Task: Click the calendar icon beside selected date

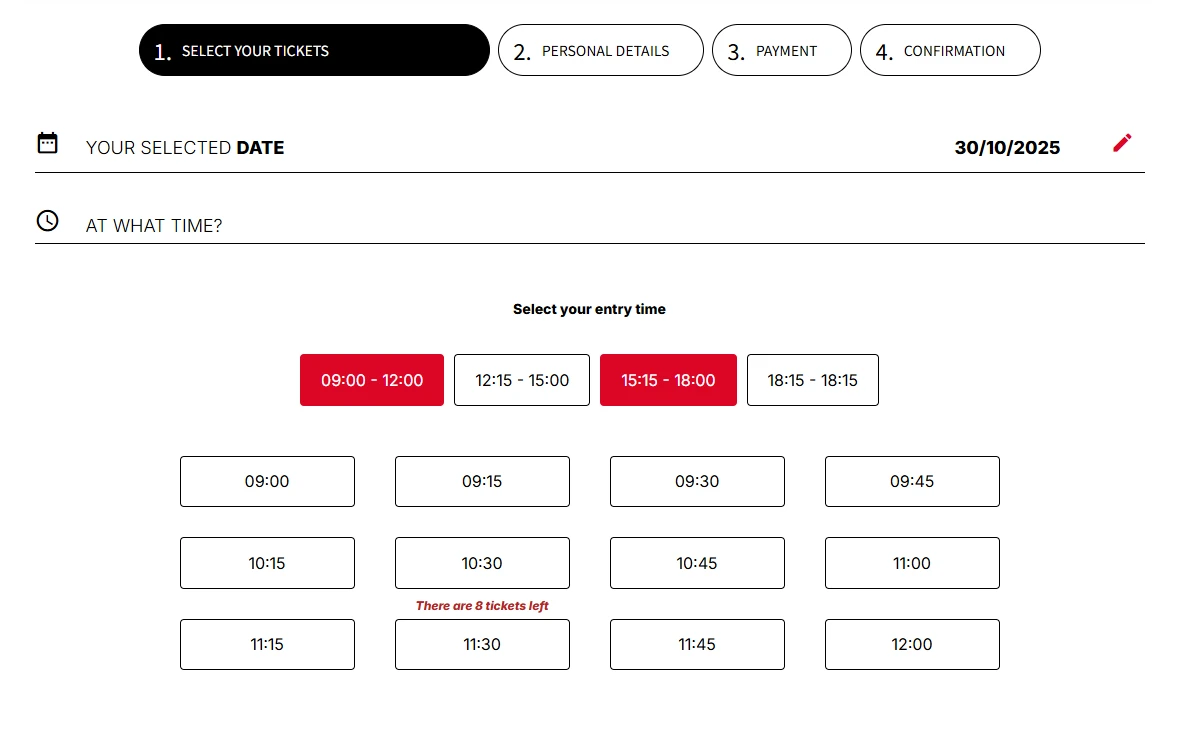Action: click(47, 143)
